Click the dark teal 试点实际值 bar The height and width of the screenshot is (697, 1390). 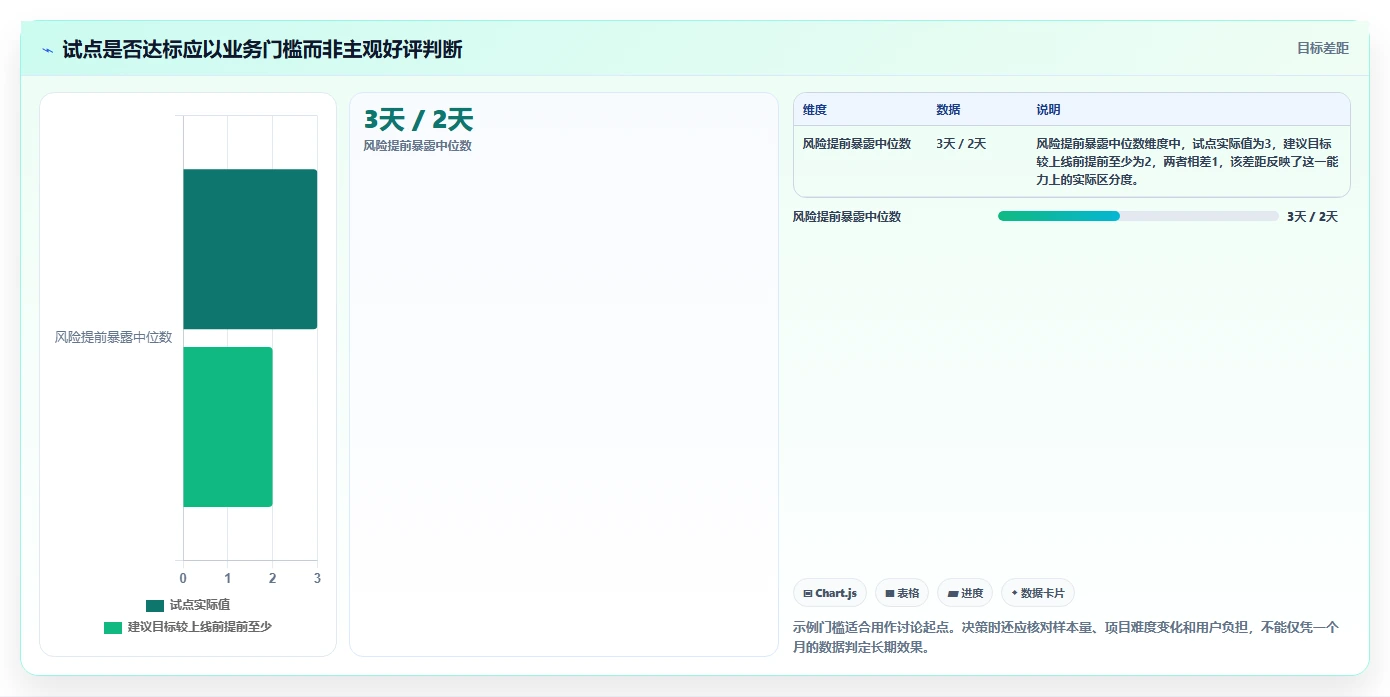click(250, 249)
